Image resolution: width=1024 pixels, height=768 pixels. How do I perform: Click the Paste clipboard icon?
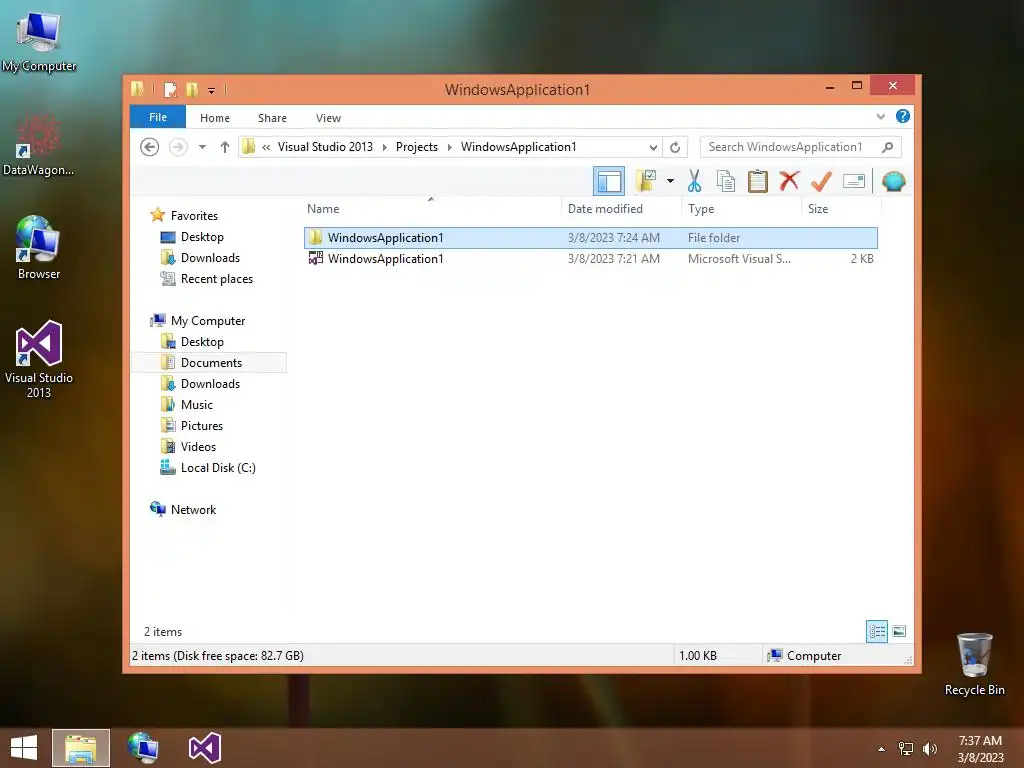click(x=758, y=181)
